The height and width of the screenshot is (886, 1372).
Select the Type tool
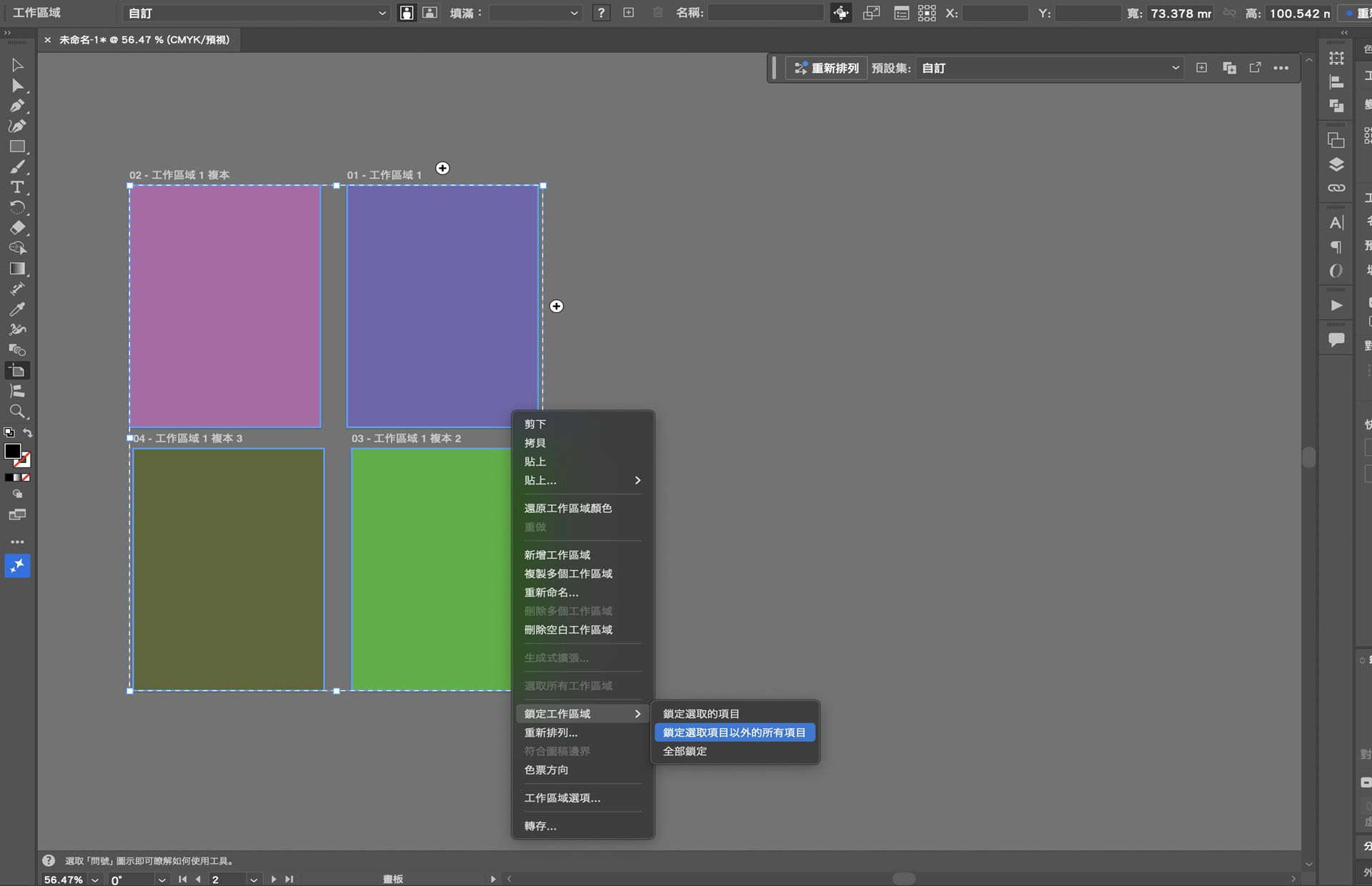pos(17,187)
